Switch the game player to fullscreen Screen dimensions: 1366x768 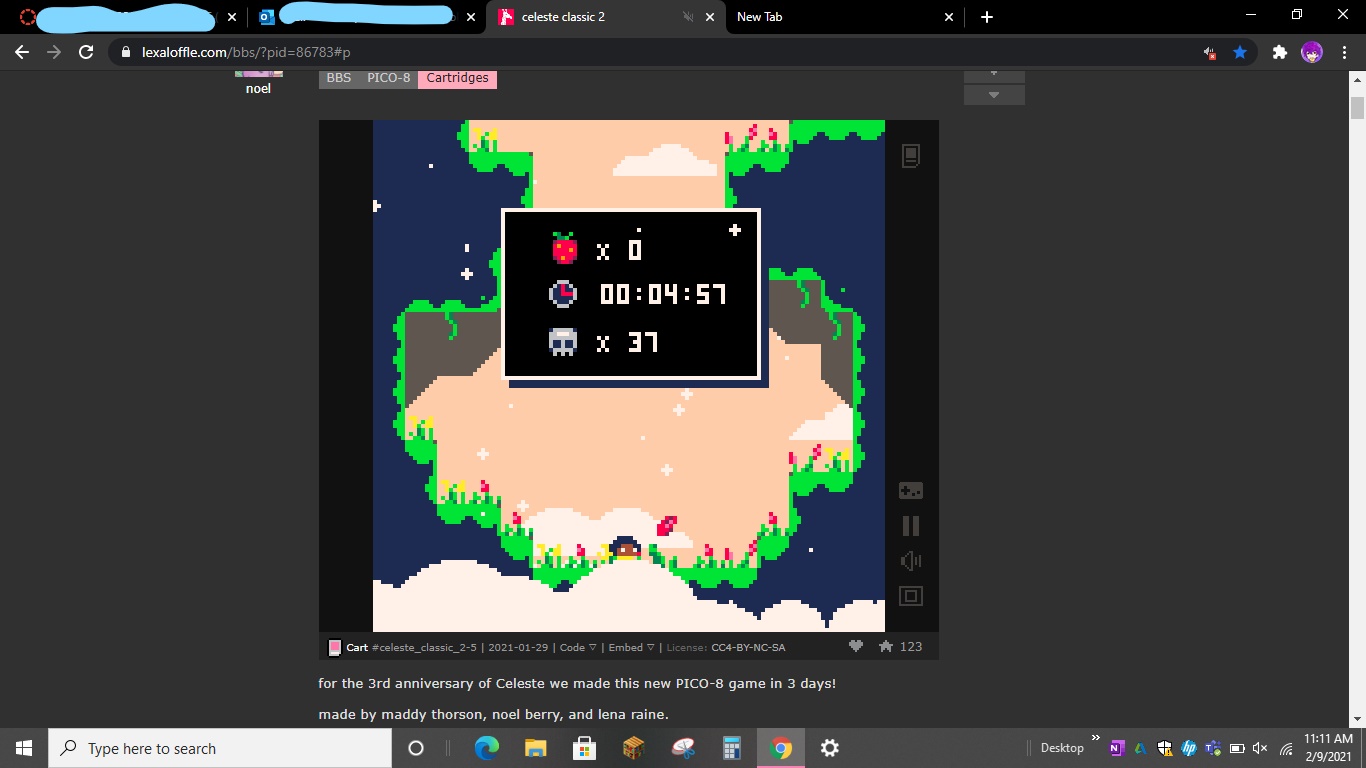[910, 596]
